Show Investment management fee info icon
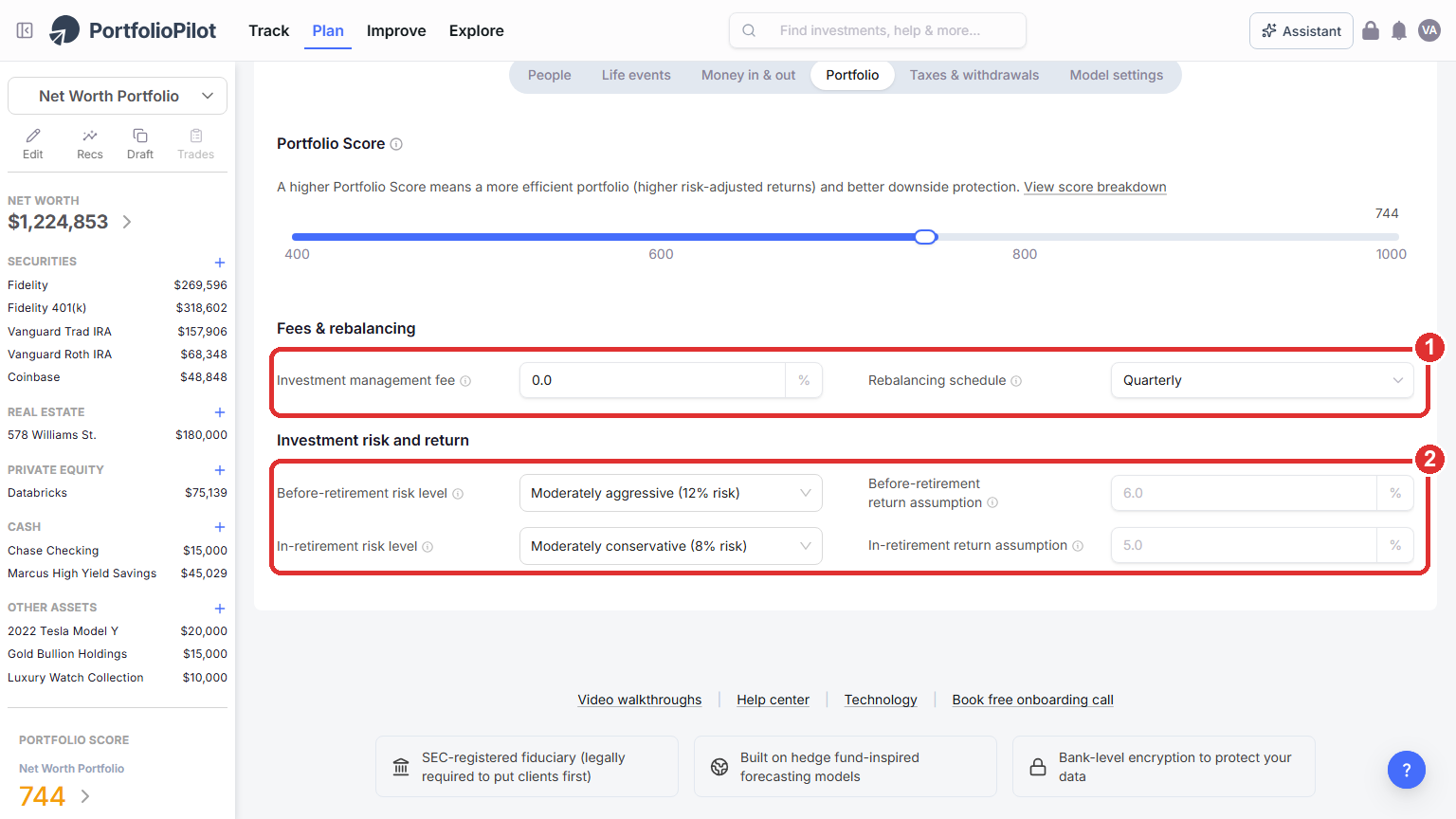 [465, 381]
